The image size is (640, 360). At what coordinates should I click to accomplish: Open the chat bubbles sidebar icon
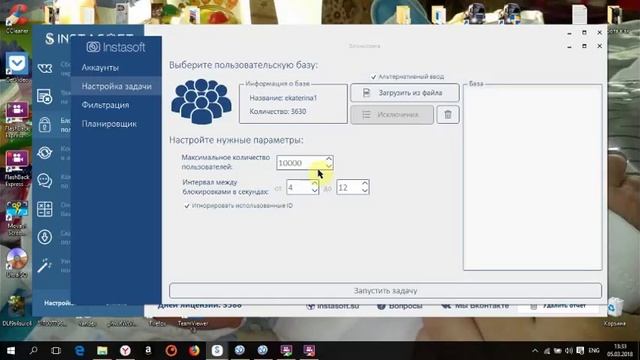pyautogui.click(x=44, y=180)
